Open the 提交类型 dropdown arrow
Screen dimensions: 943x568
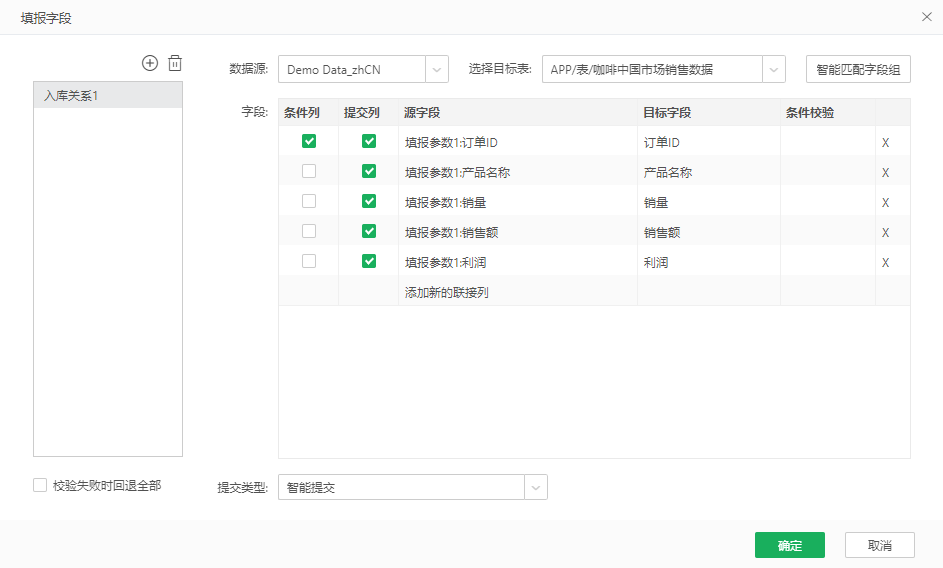click(x=536, y=488)
